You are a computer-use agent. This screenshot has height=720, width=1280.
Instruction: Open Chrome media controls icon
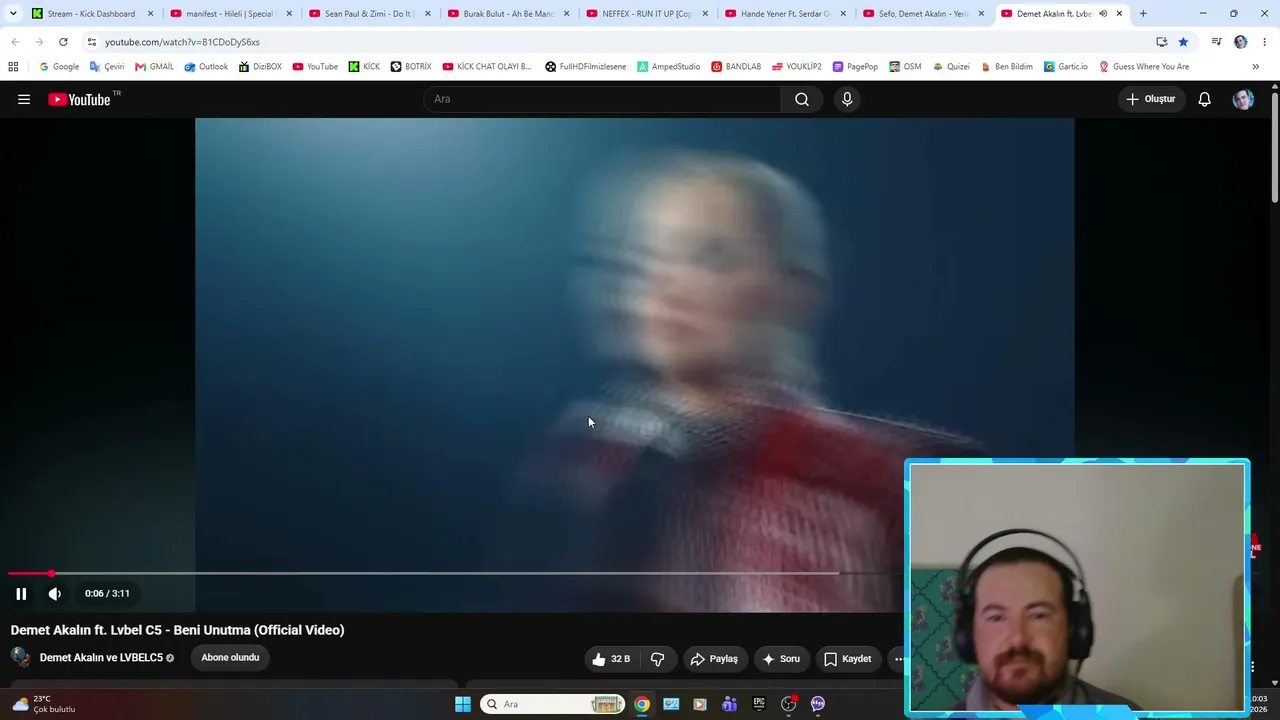tap(1216, 42)
